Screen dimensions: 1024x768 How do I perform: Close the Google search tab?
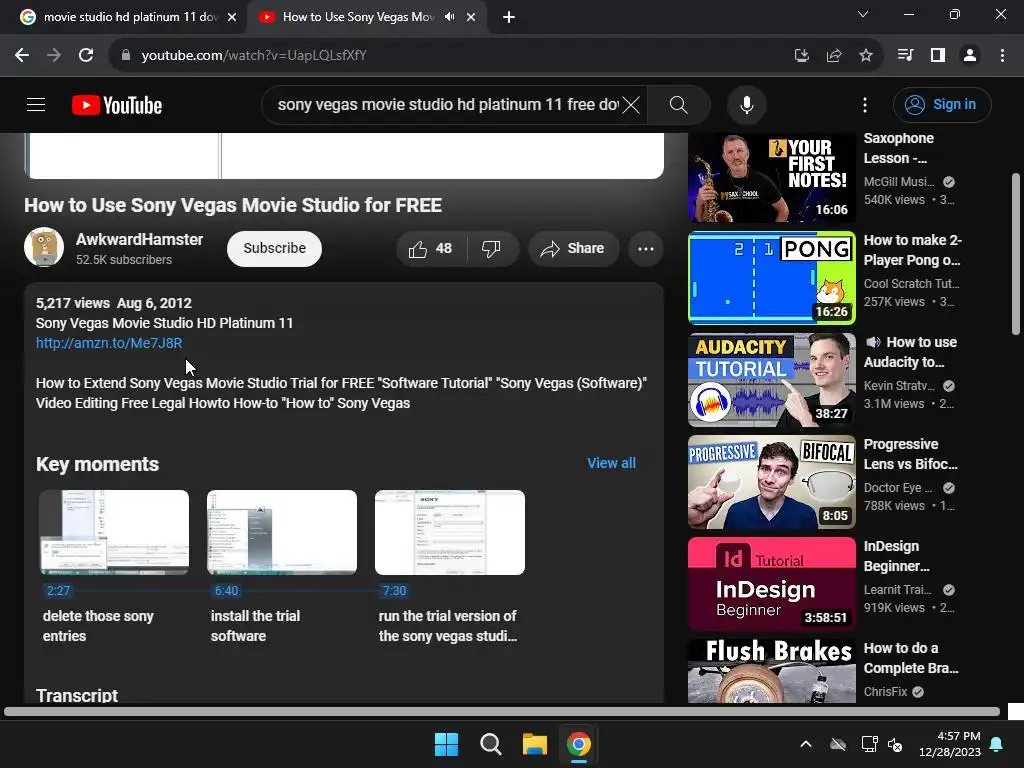(x=232, y=17)
